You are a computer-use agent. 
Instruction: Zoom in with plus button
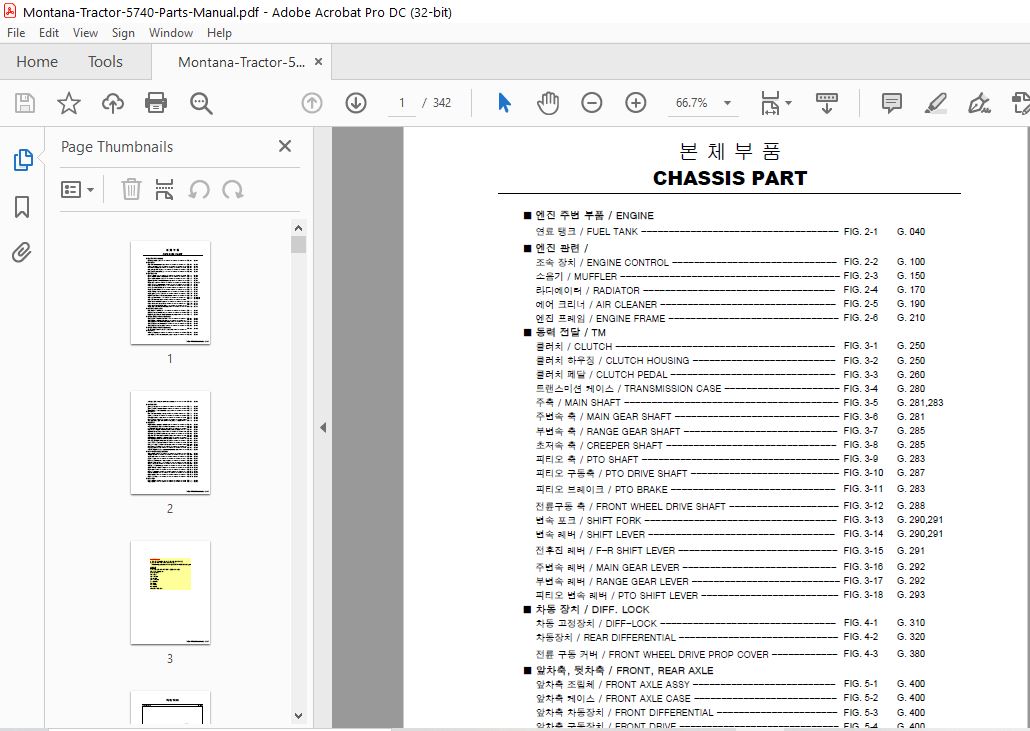tap(635, 103)
